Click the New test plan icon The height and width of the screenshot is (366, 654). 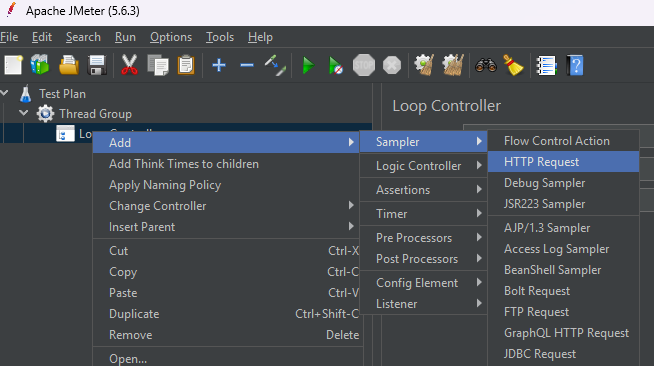click(x=13, y=65)
